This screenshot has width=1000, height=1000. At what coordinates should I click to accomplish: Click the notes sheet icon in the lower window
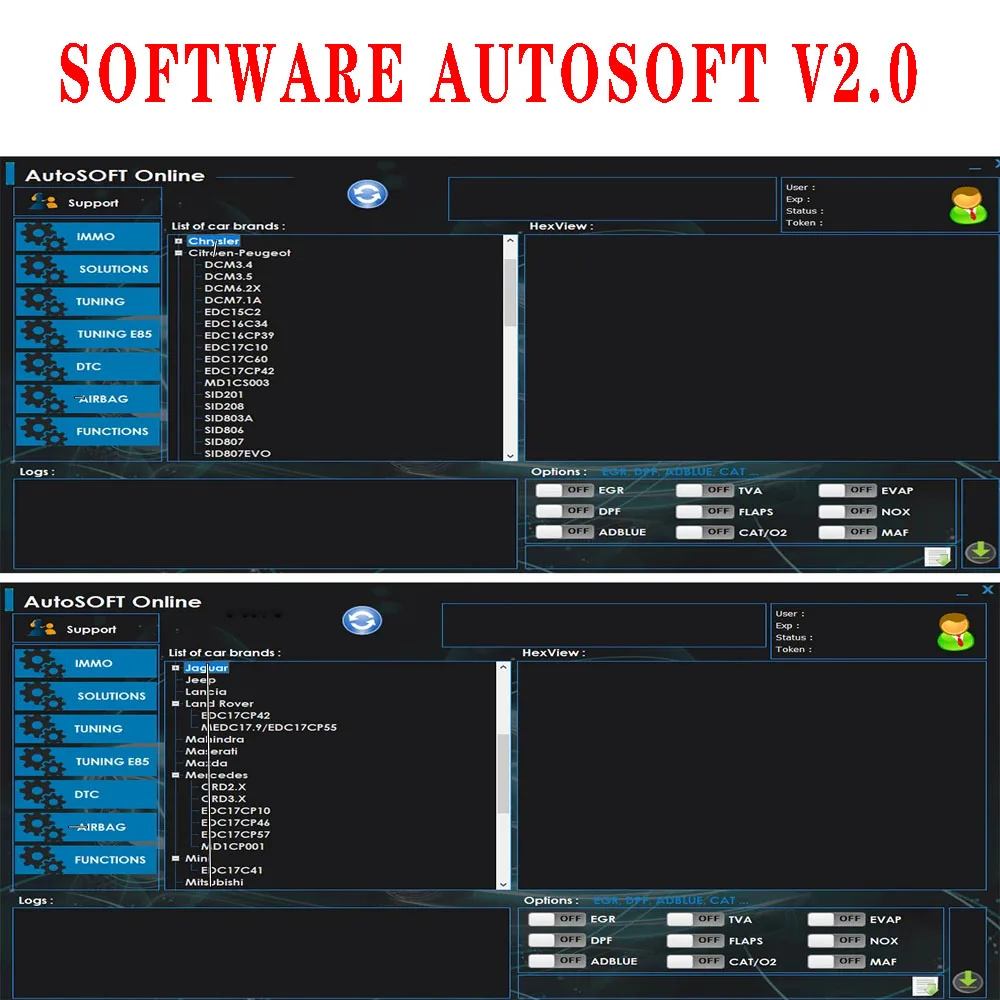925,986
